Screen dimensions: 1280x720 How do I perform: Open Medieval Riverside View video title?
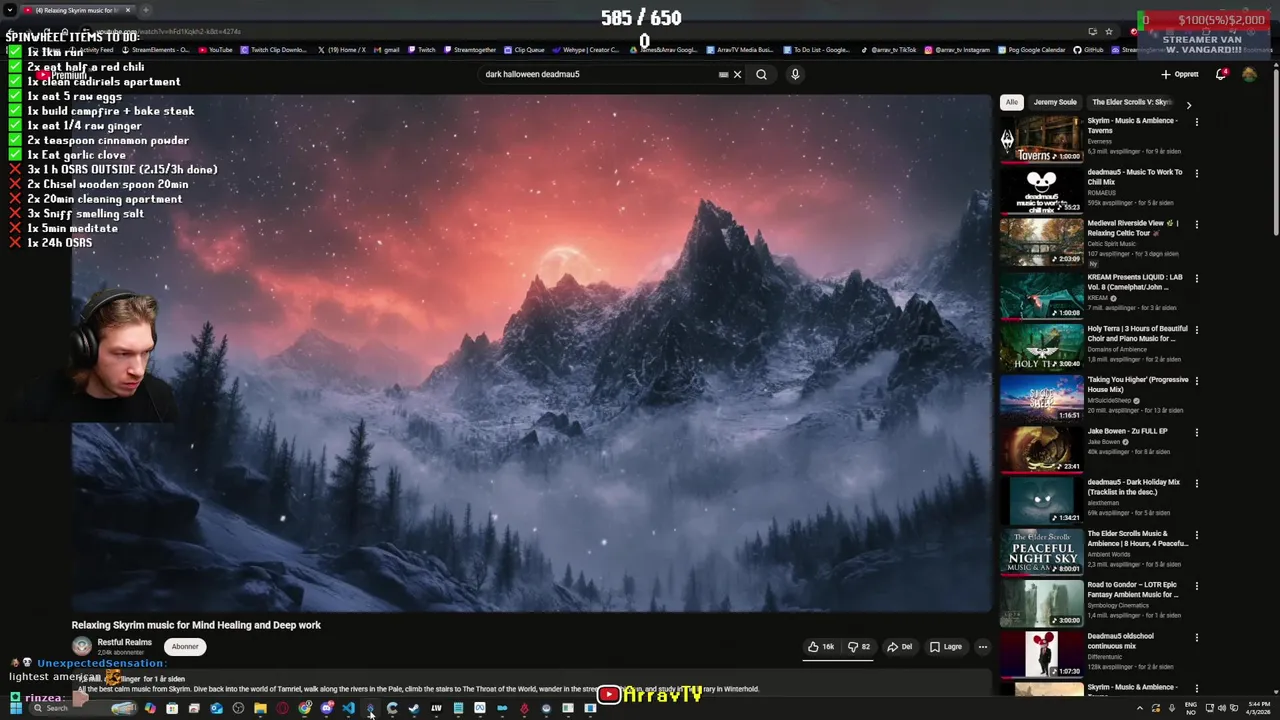click(x=1133, y=228)
